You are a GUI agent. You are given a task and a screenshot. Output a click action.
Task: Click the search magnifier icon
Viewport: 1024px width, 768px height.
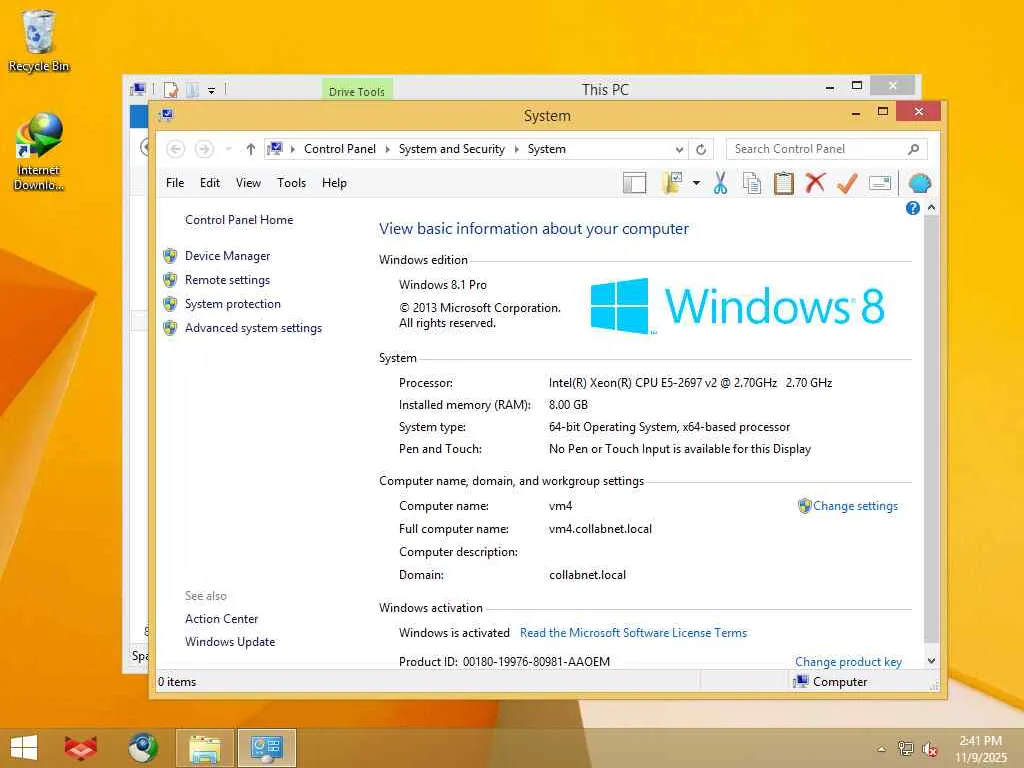click(x=913, y=149)
